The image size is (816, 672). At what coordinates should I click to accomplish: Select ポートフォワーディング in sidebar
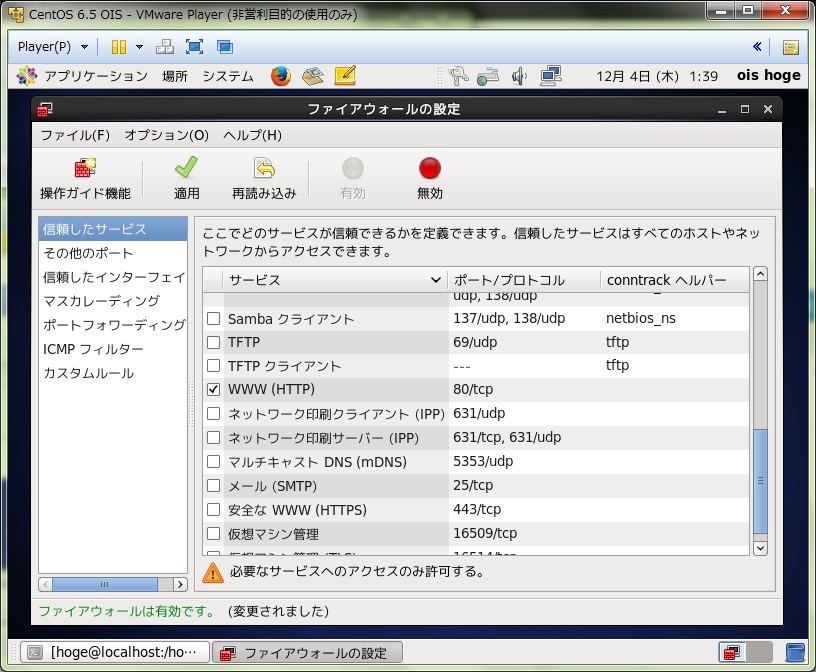[113, 325]
